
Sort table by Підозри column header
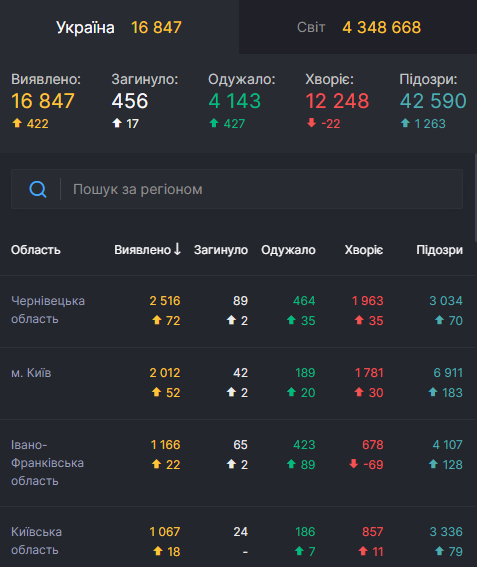tap(439, 250)
